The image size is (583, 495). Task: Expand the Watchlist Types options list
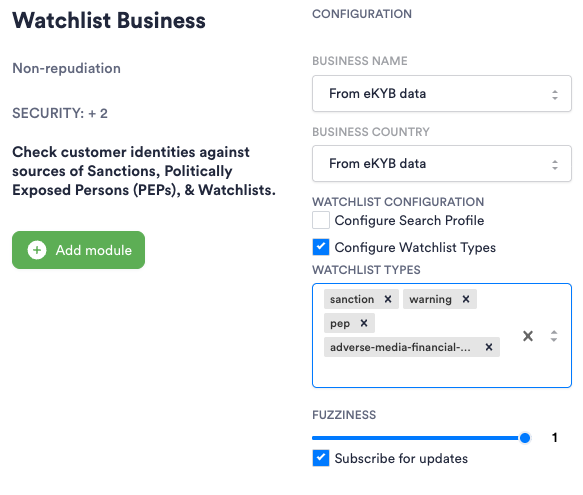(554, 336)
